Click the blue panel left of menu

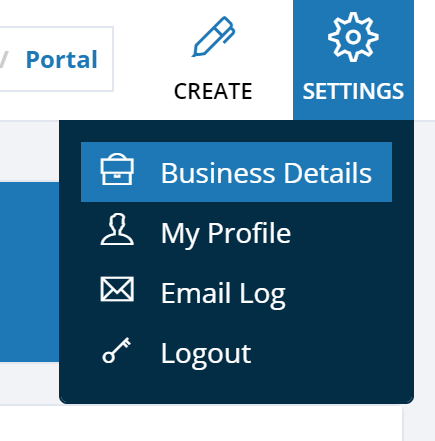pyautogui.click(x=29, y=272)
